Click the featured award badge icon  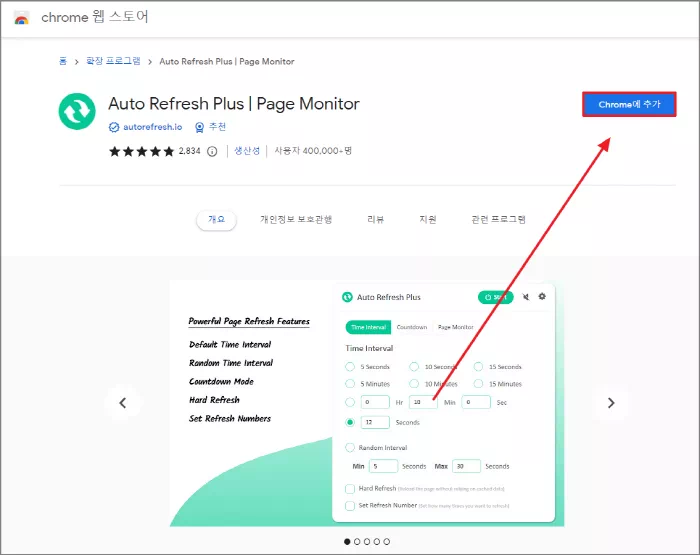(x=200, y=127)
